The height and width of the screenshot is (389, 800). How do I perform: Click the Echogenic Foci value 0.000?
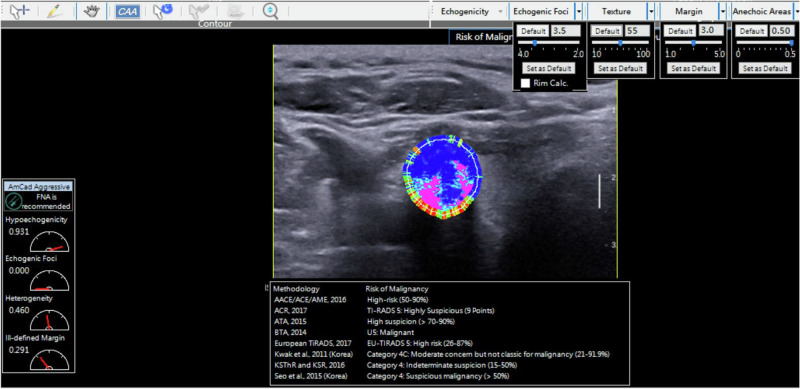pos(19,270)
